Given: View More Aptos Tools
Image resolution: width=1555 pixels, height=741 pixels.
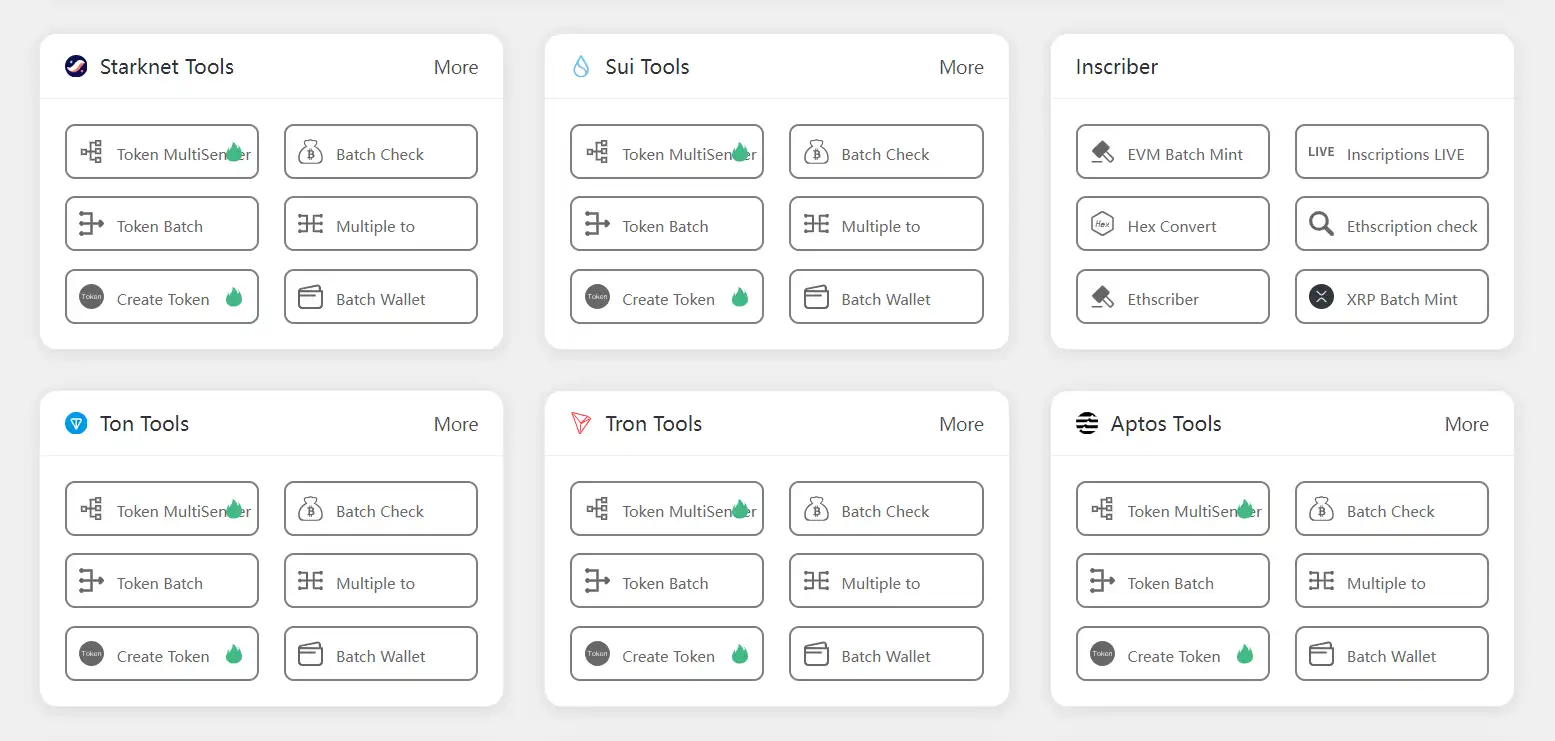Looking at the screenshot, I should point(1466,424).
